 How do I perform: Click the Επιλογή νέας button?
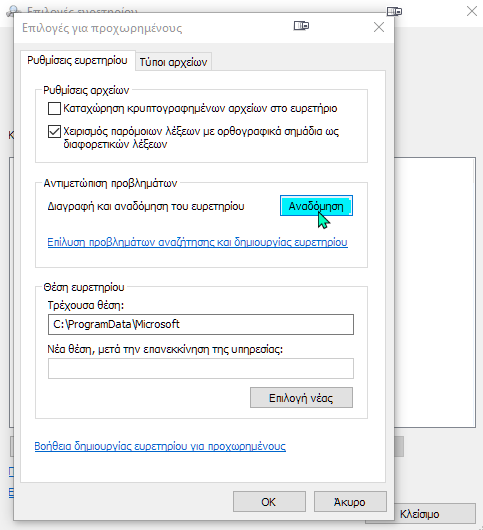click(x=301, y=398)
